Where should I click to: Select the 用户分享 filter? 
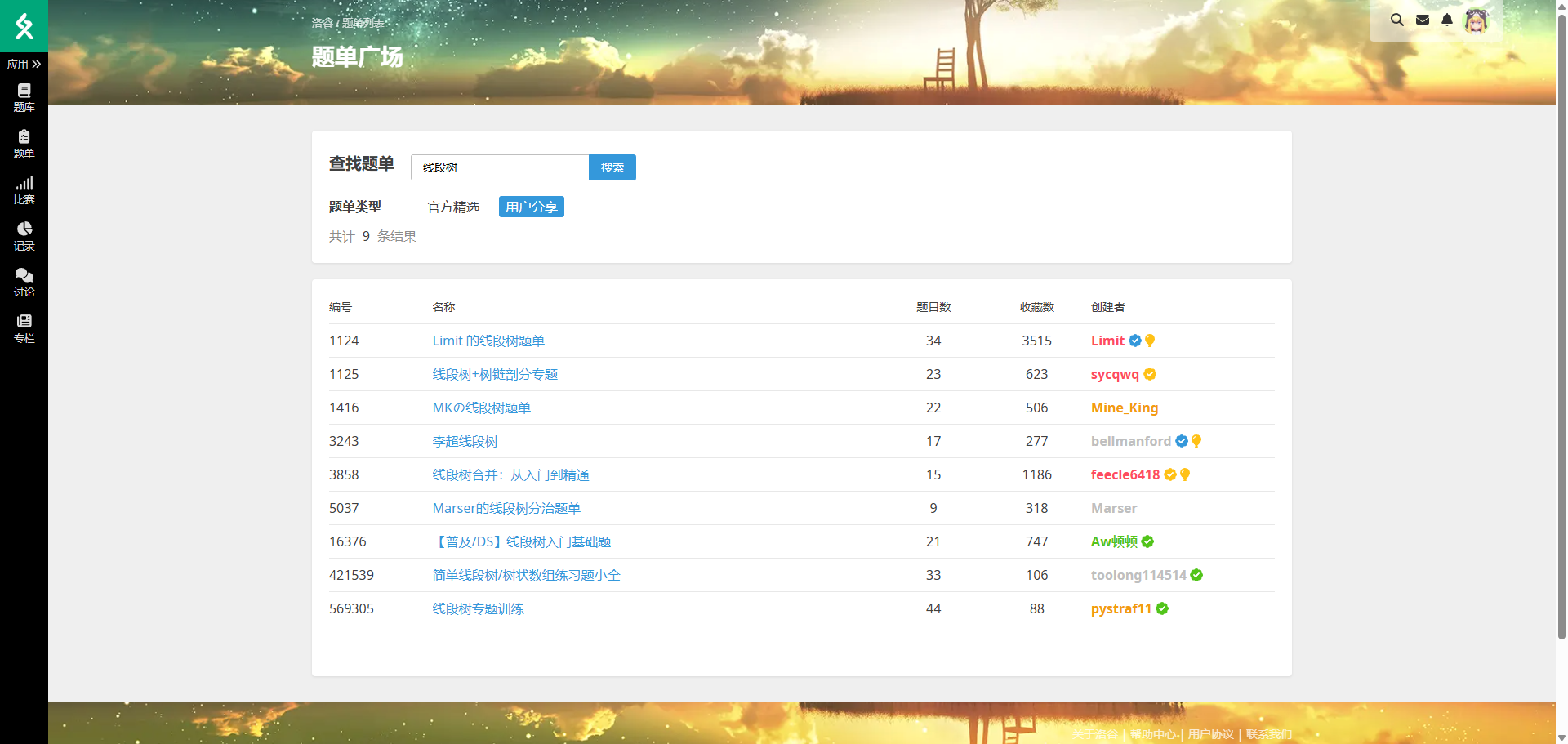coord(531,207)
